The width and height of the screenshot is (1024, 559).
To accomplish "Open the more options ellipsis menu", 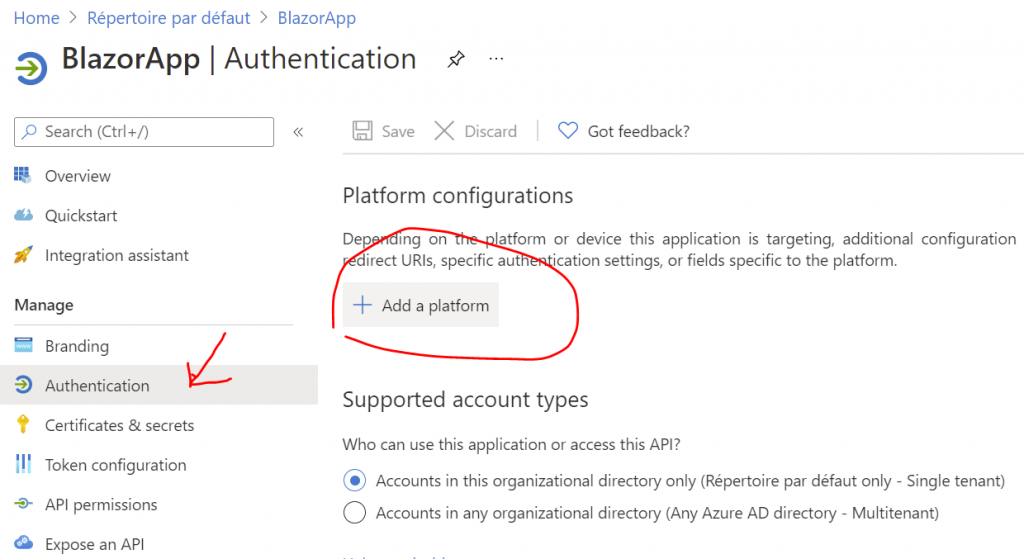I will (496, 59).
